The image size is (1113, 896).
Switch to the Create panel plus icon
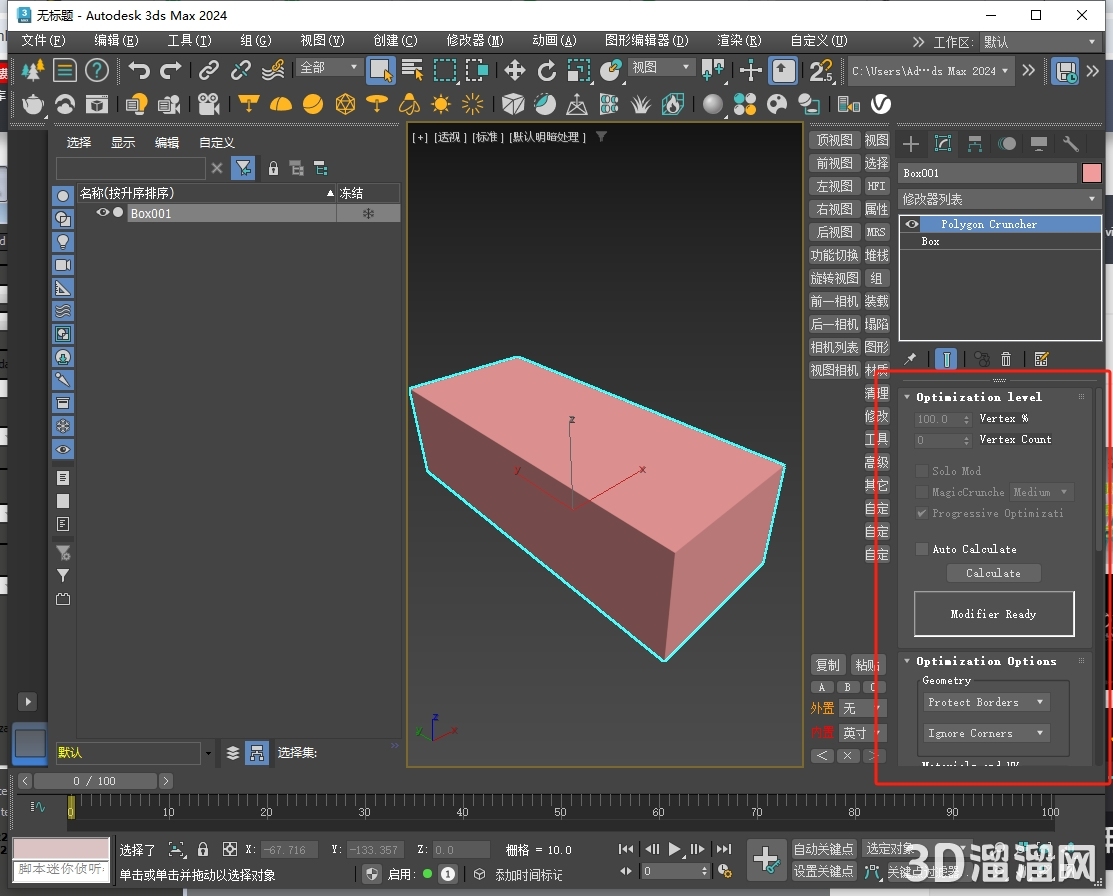910,144
